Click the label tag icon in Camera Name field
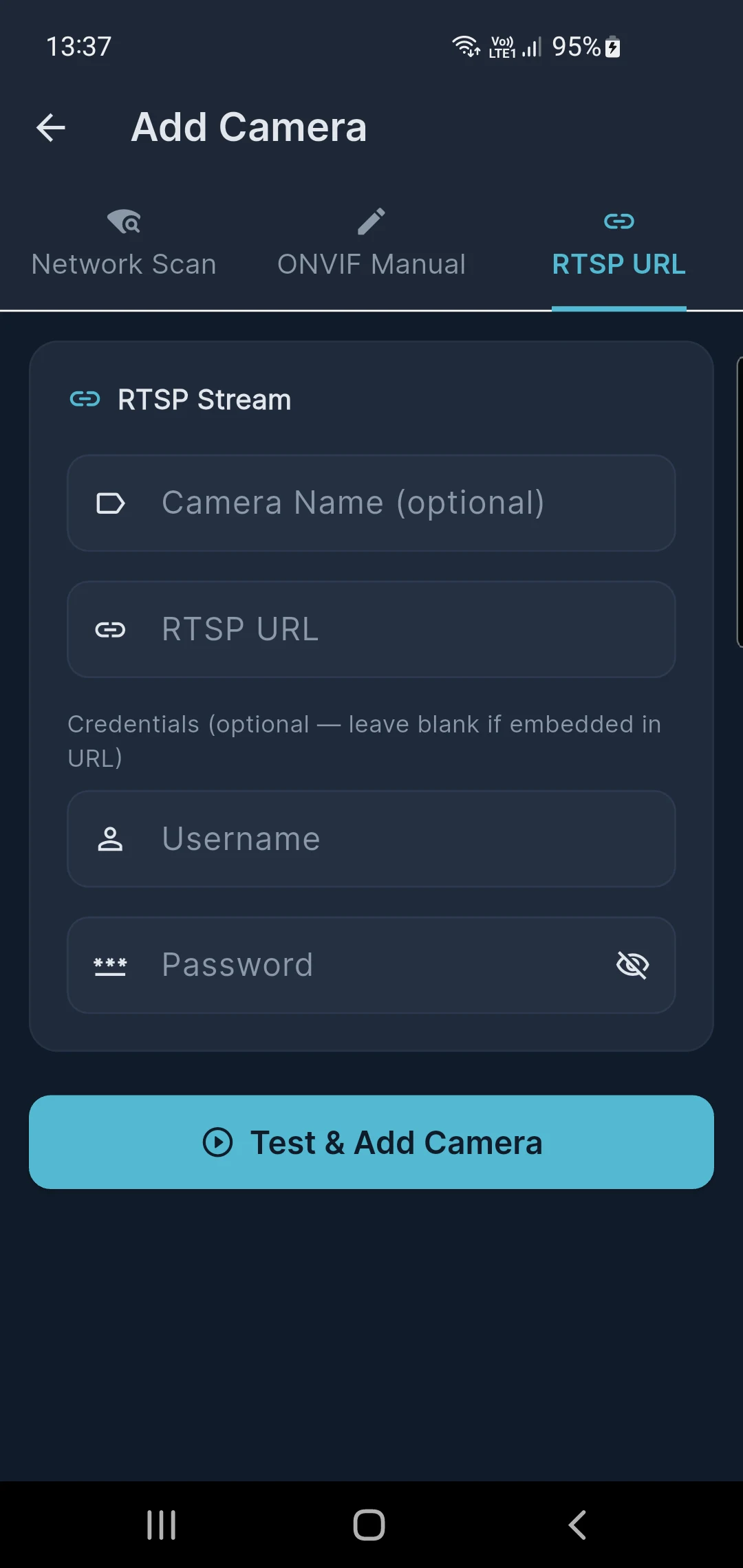Viewport: 743px width, 1568px height. 110,503
